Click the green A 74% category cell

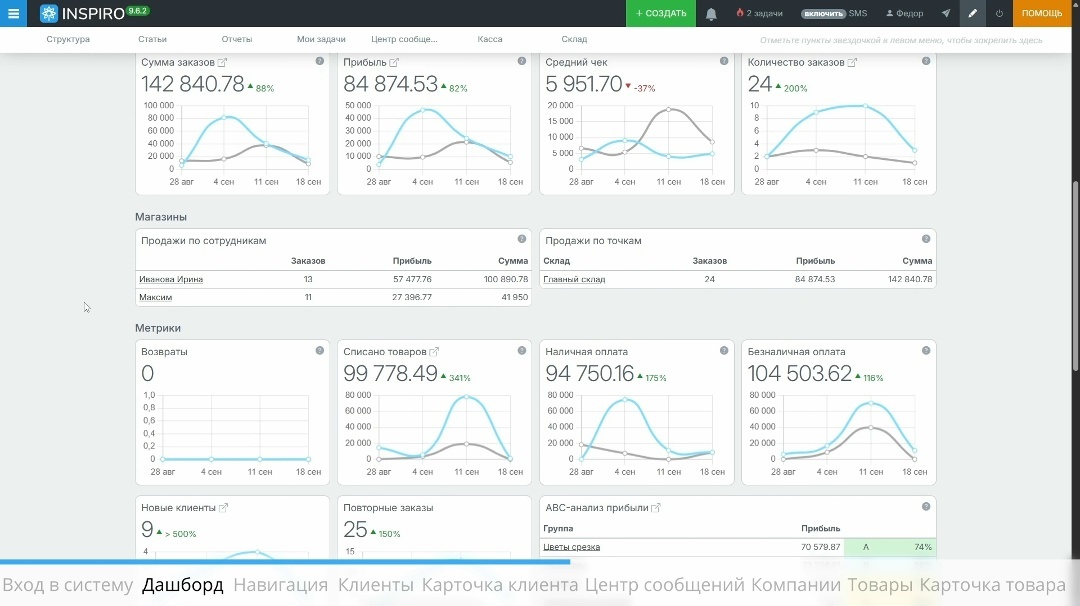(x=890, y=547)
